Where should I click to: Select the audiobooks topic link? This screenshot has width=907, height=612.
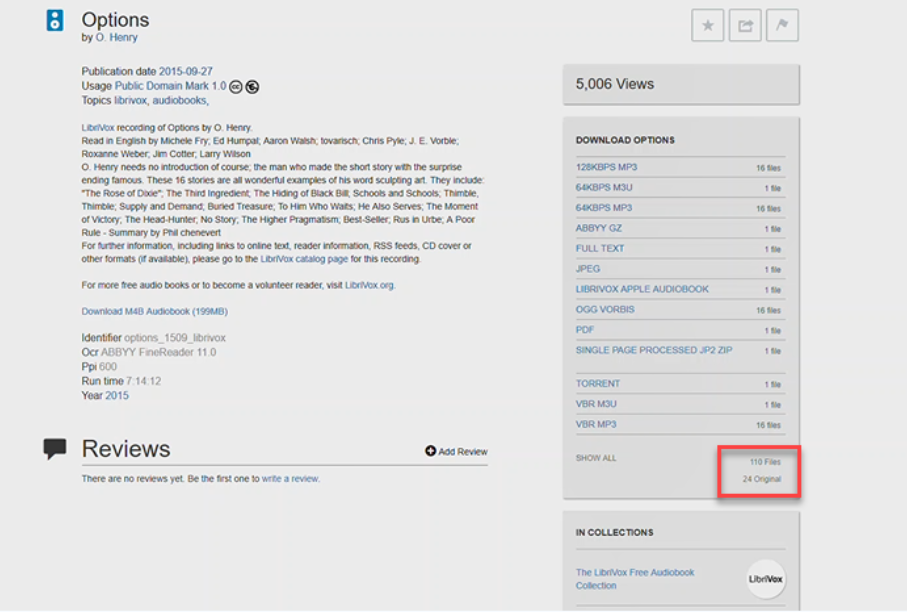tap(179, 100)
